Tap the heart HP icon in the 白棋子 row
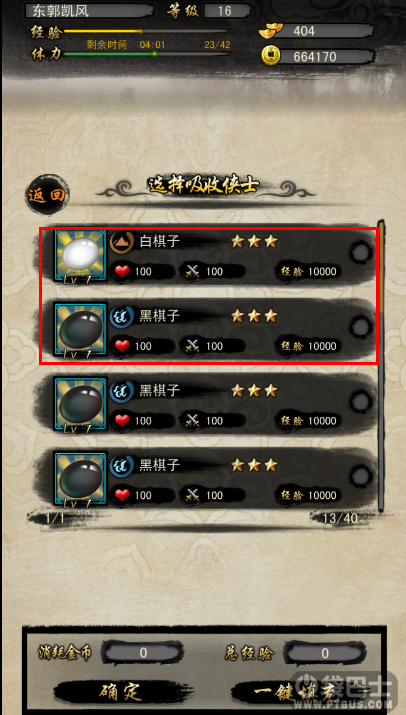Viewport: 406px width, 715px height. 122,272
